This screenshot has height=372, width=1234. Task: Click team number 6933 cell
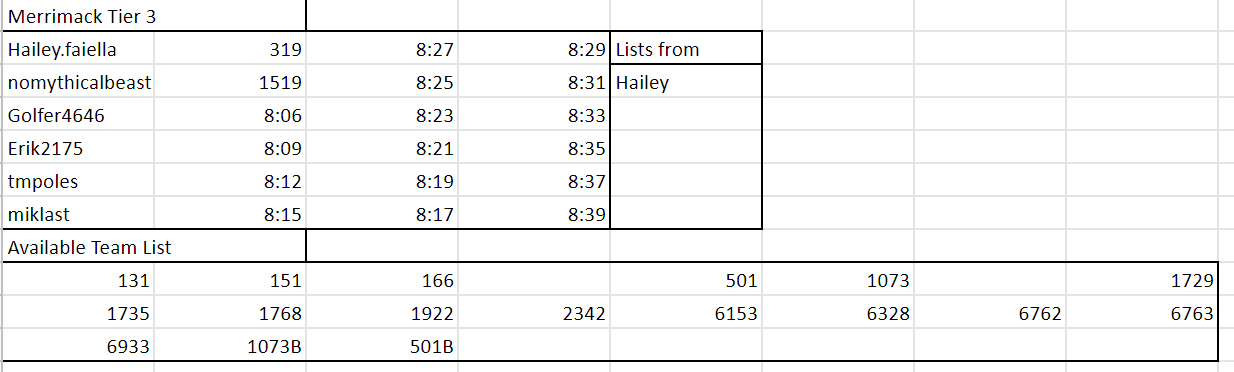click(x=78, y=346)
